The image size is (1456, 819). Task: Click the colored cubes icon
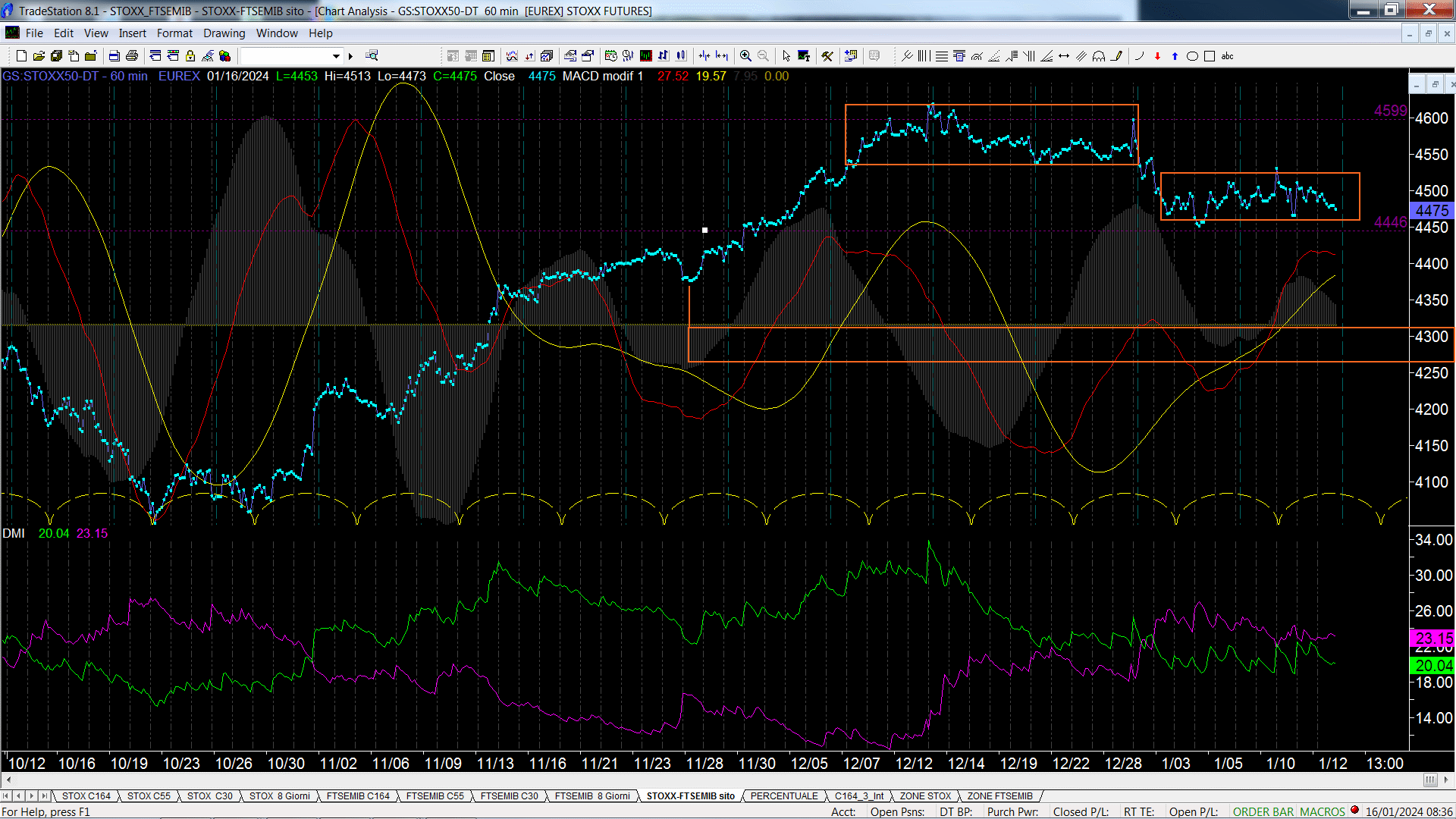coord(224,56)
